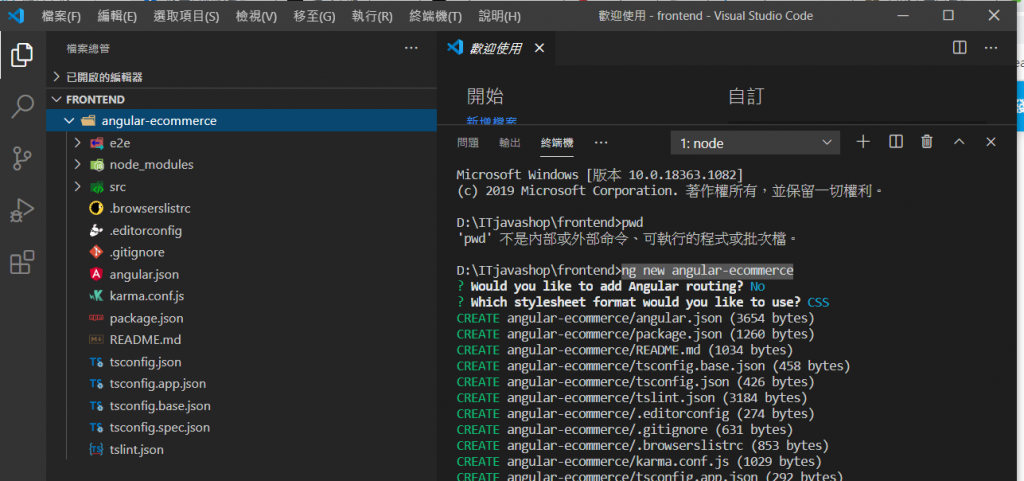
Task: Click the 檔案總管 panel title
Action: tap(88, 48)
